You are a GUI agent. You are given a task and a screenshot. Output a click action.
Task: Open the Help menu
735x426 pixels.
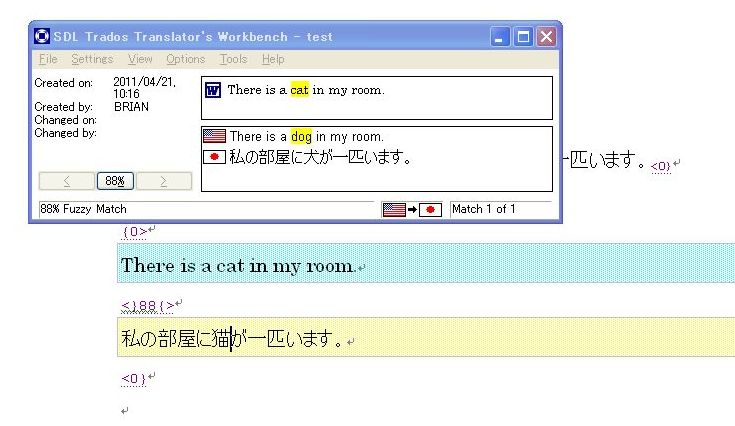(273, 59)
